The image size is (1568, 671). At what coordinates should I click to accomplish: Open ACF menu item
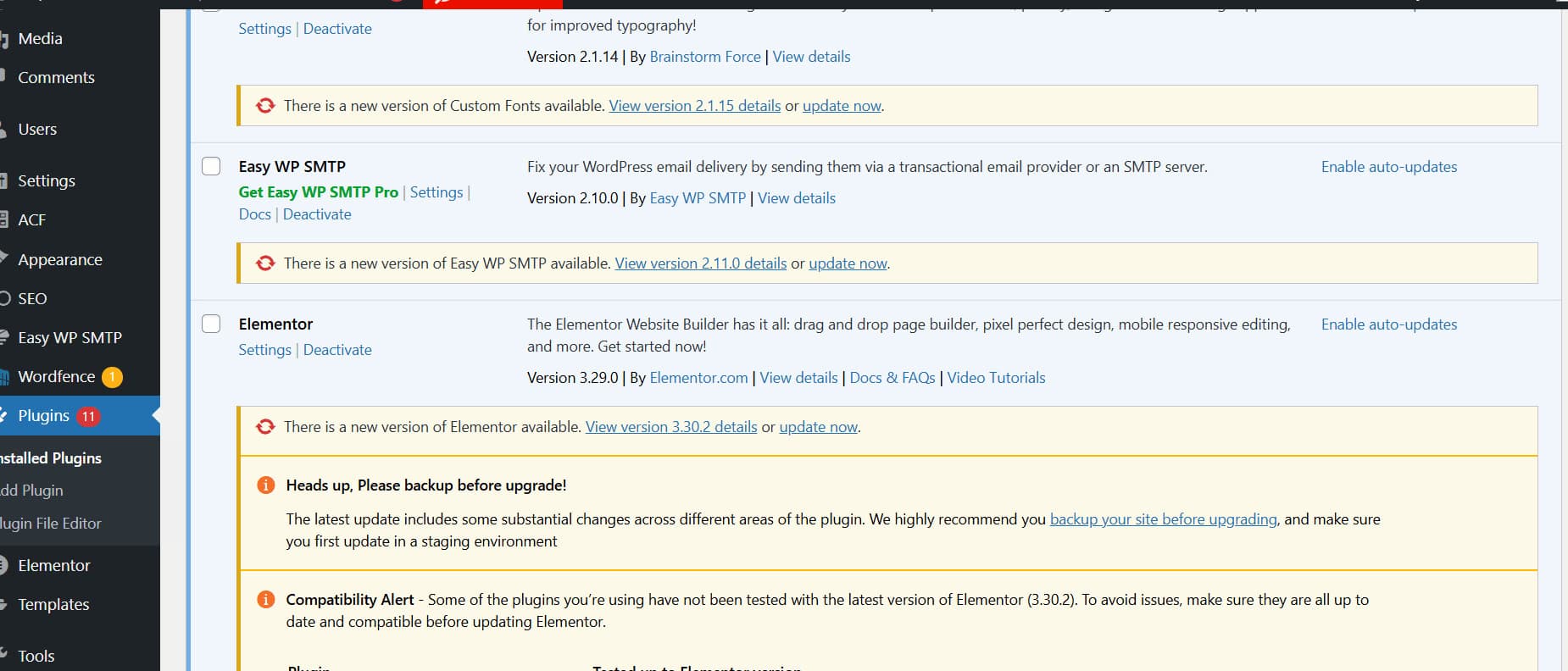pyautogui.click(x=31, y=219)
